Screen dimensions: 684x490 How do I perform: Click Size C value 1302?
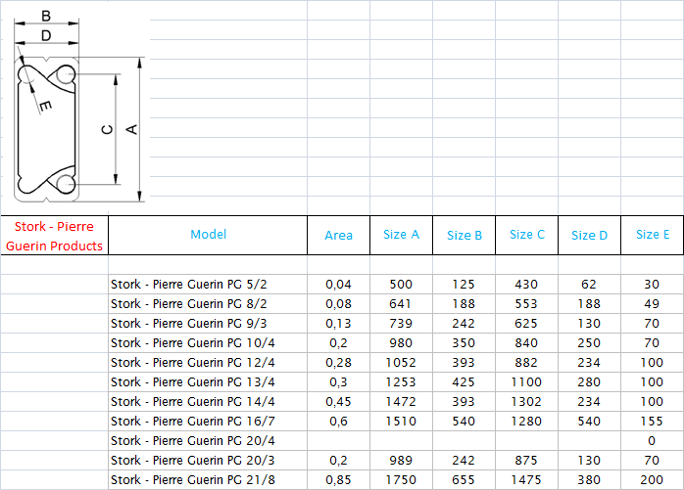[x=526, y=401]
